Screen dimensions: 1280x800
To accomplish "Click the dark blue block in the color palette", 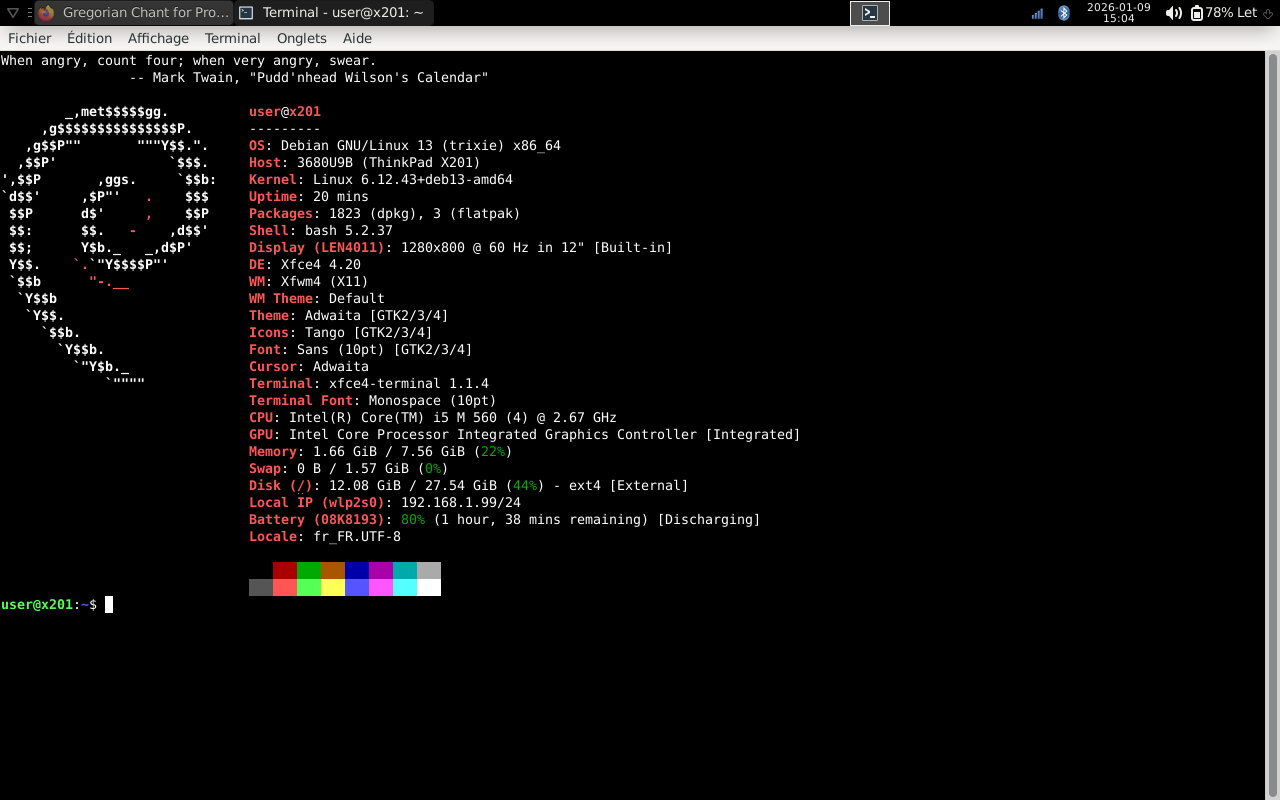I will [357, 570].
